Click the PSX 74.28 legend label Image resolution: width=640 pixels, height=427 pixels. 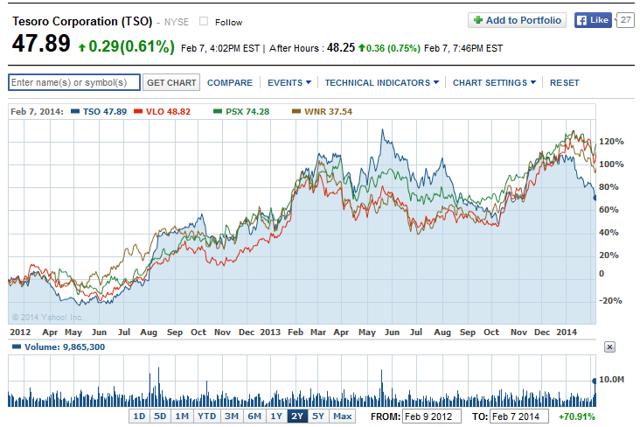point(247,111)
